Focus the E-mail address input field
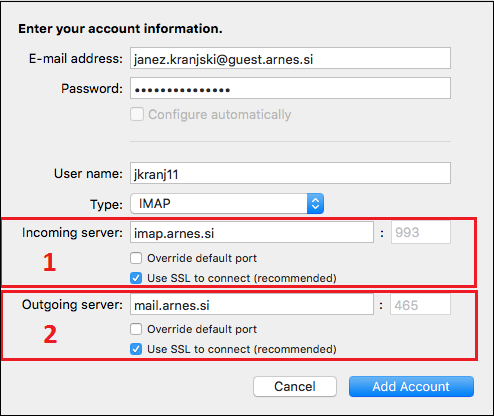 tap(290, 58)
